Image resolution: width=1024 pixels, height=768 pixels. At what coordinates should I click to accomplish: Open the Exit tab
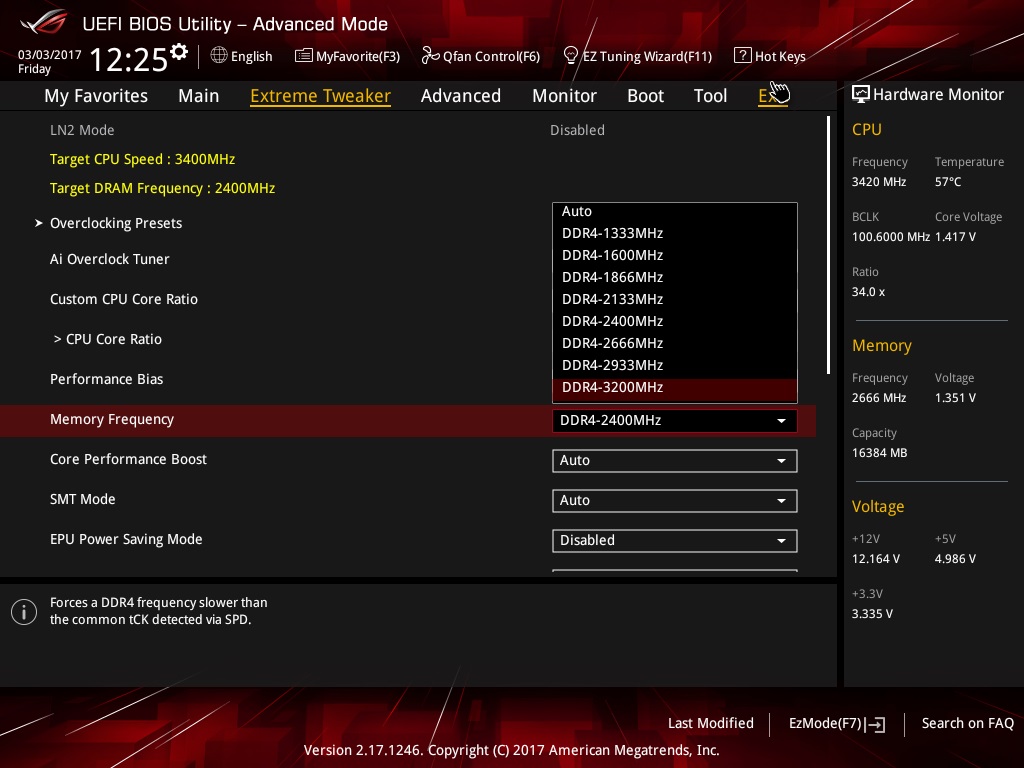click(x=773, y=96)
